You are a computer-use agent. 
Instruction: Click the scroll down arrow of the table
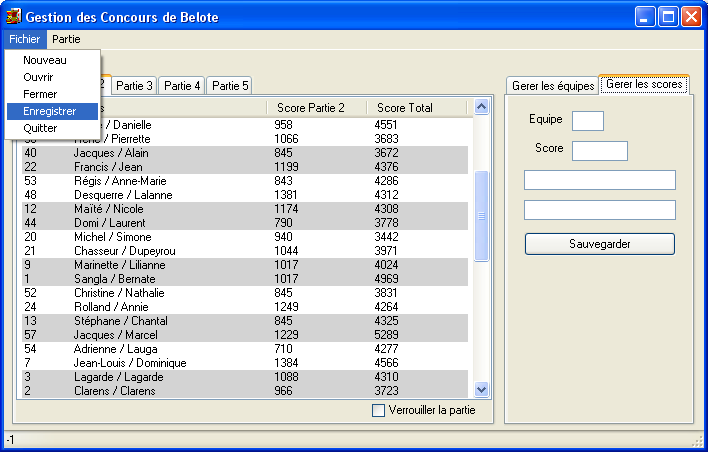point(481,389)
